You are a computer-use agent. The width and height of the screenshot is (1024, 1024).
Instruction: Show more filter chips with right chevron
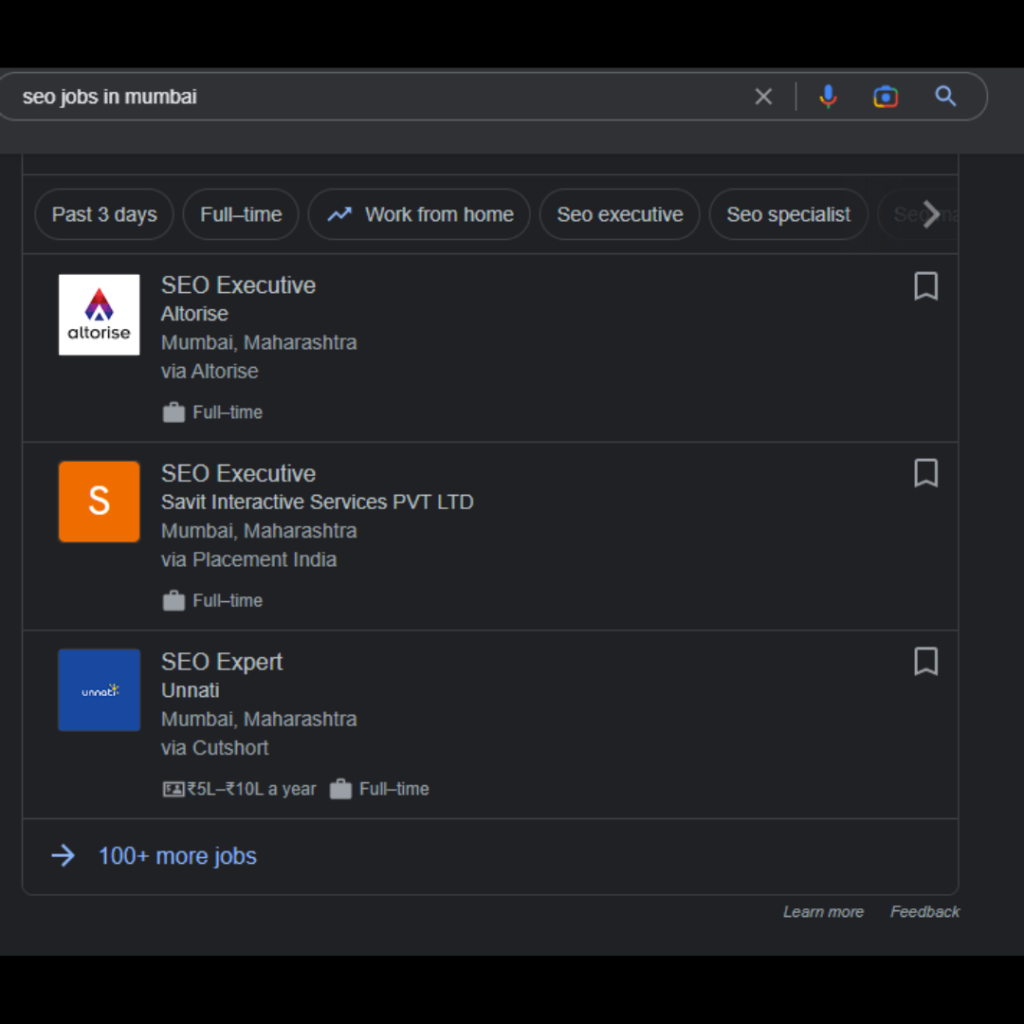click(x=931, y=214)
